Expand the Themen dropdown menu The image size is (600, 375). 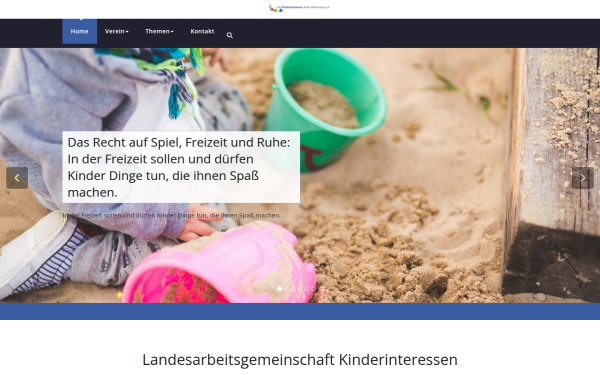point(159,31)
